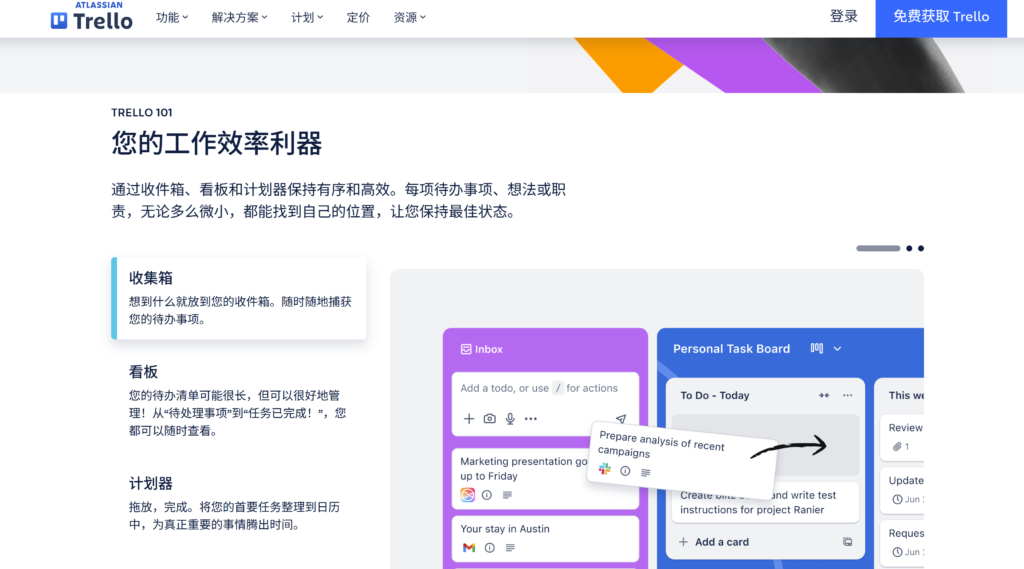Click the colorful app icon on Marketing card
The width and height of the screenshot is (1024, 569).
[x=468, y=495]
